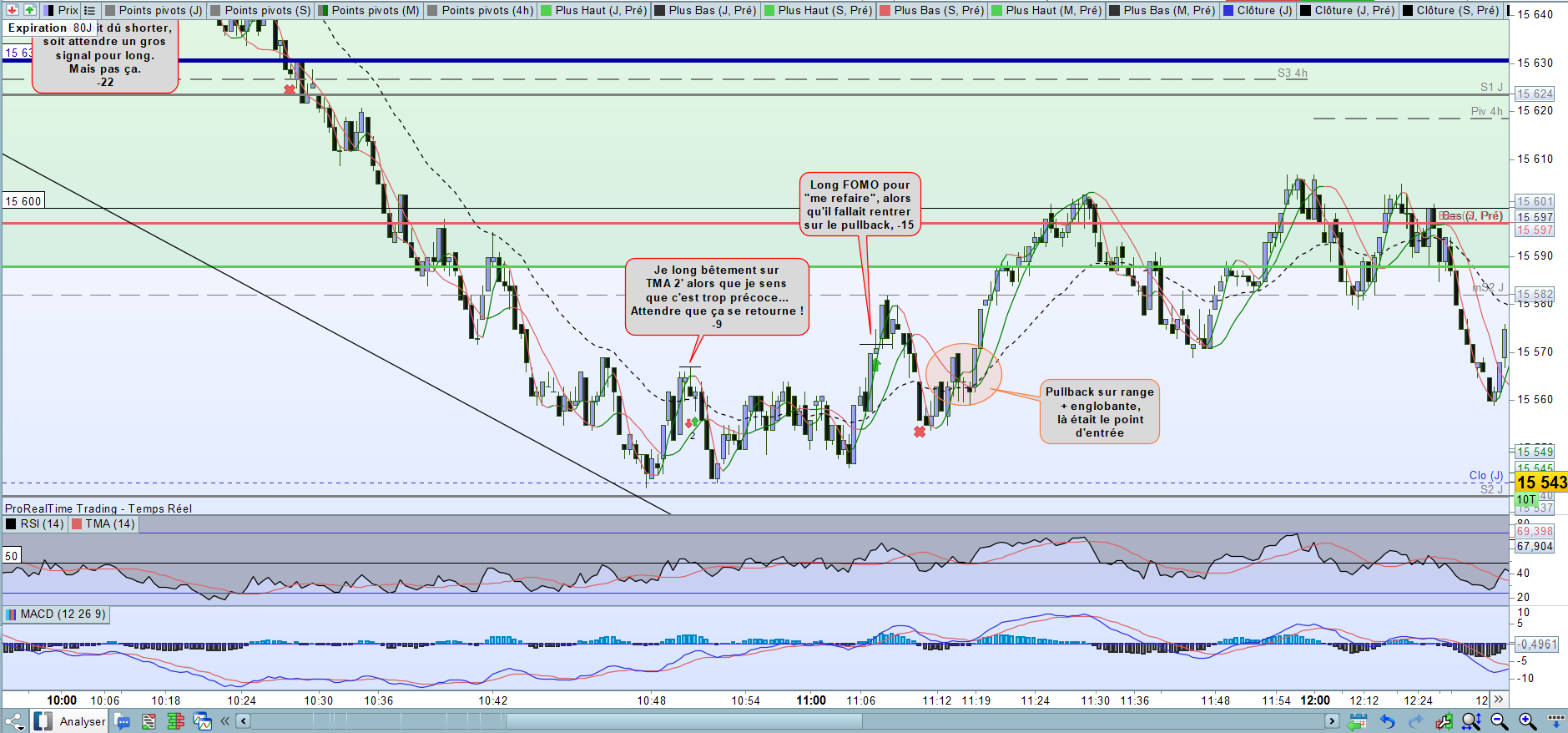Click the RSI 50 level label
Image resolution: width=1568 pixels, height=733 pixels.
[x=11, y=555]
